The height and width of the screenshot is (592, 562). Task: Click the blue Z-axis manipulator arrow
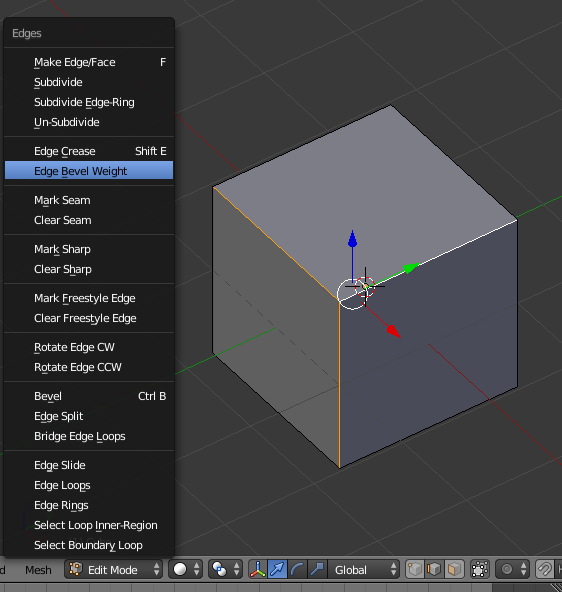tap(353, 239)
